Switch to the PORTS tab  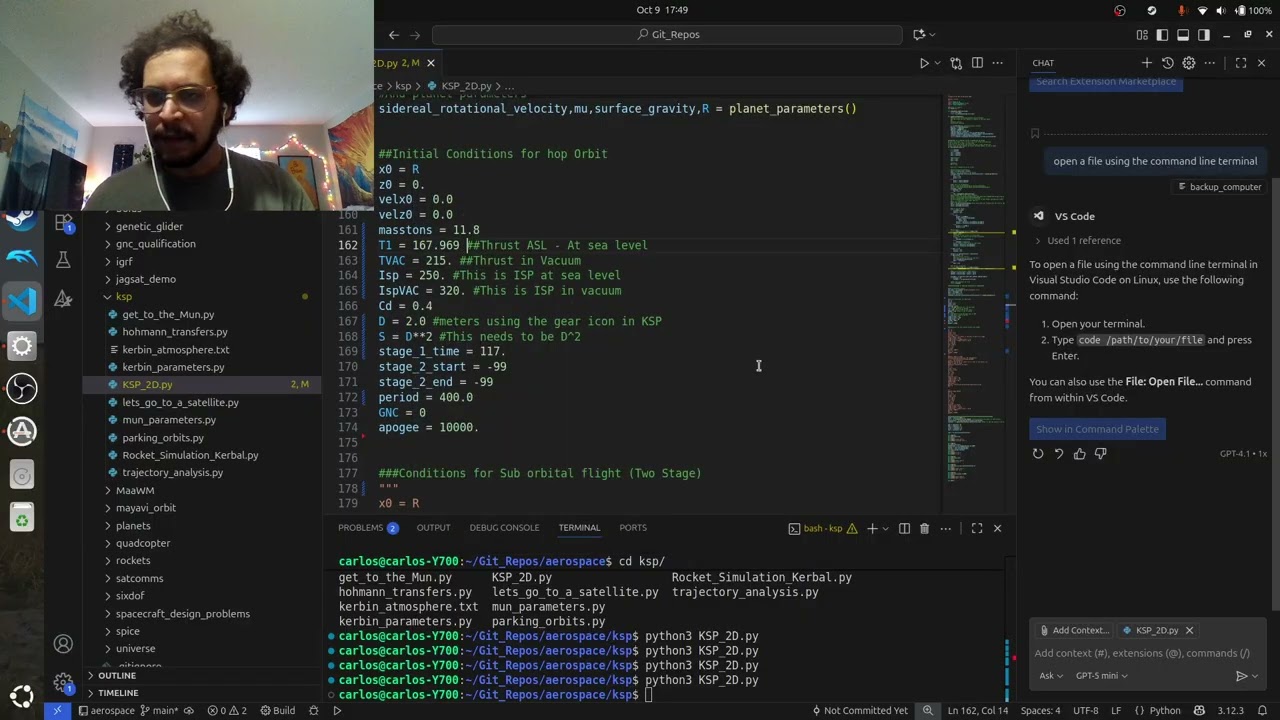[633, 528]
